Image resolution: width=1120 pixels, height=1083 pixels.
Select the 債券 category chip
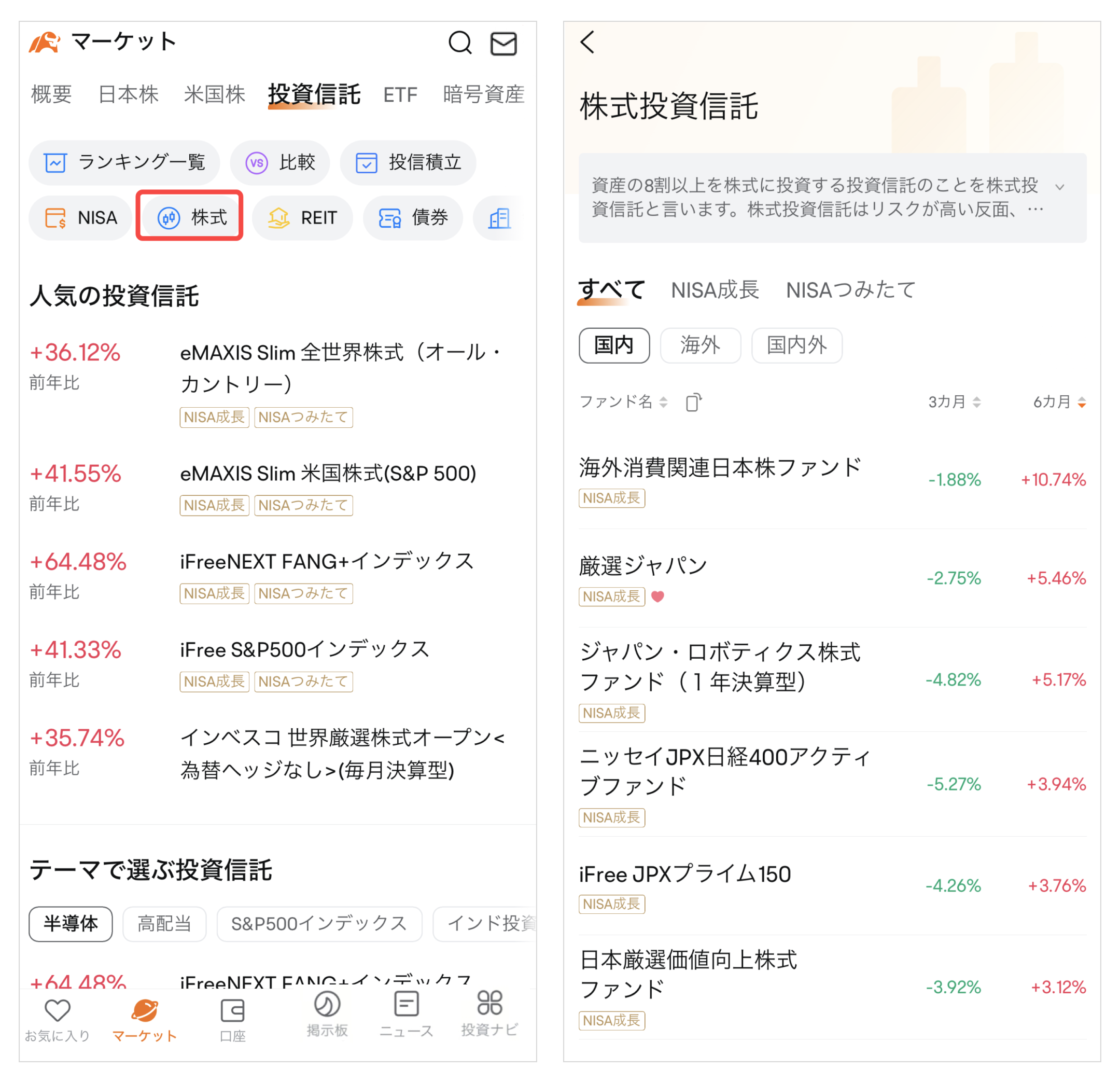click(413, 218)
